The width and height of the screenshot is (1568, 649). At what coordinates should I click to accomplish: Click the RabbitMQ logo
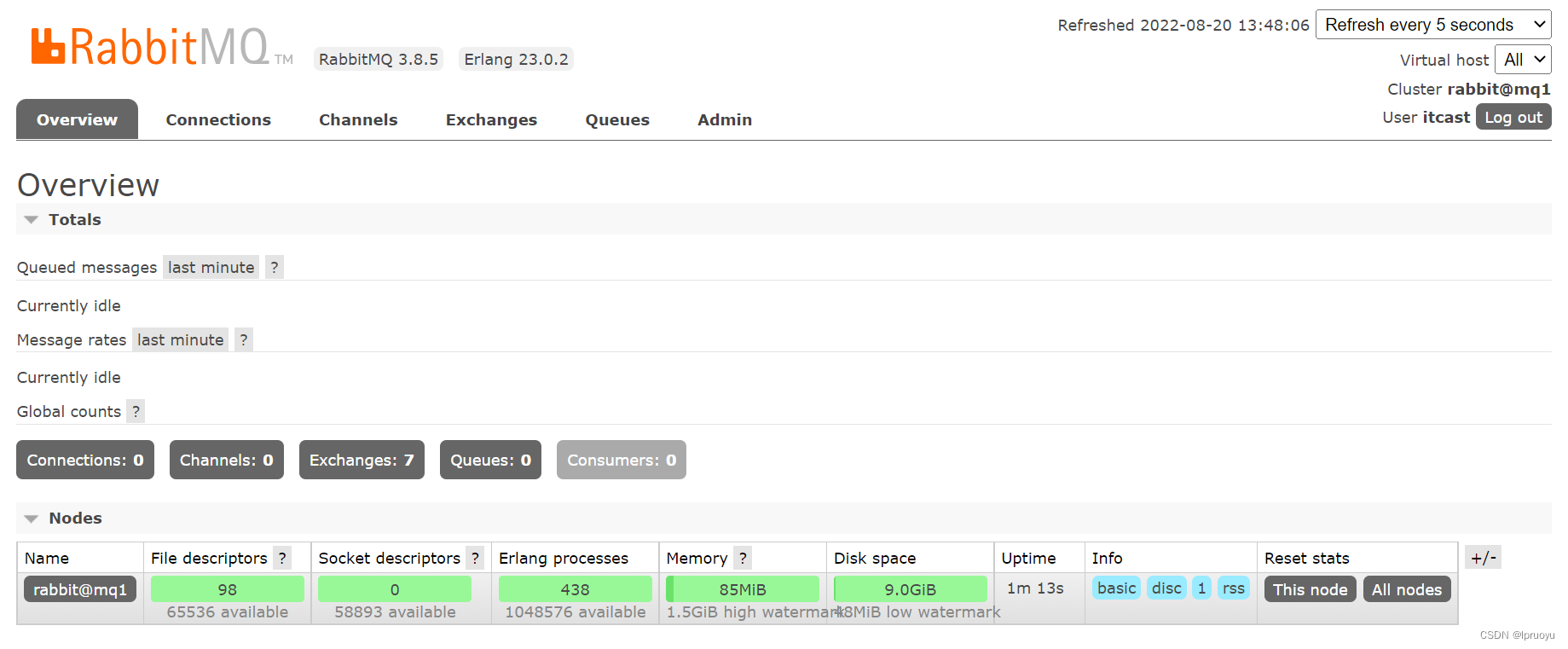[x=162, y=46]
